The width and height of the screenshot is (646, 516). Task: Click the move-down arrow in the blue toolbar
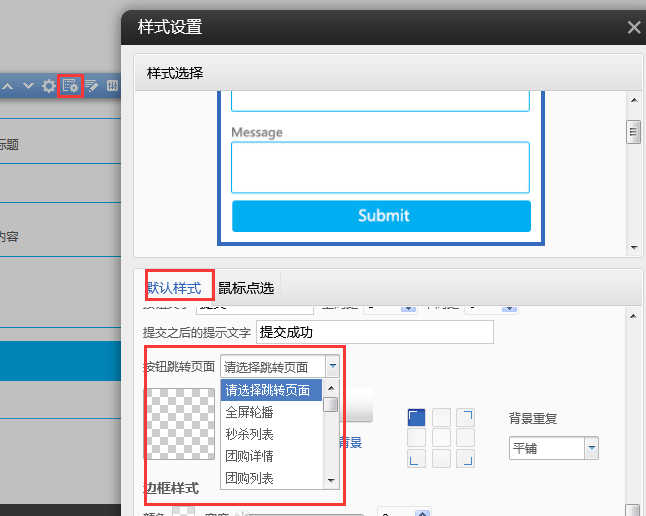pyautogui.click(x=28, y=87)
